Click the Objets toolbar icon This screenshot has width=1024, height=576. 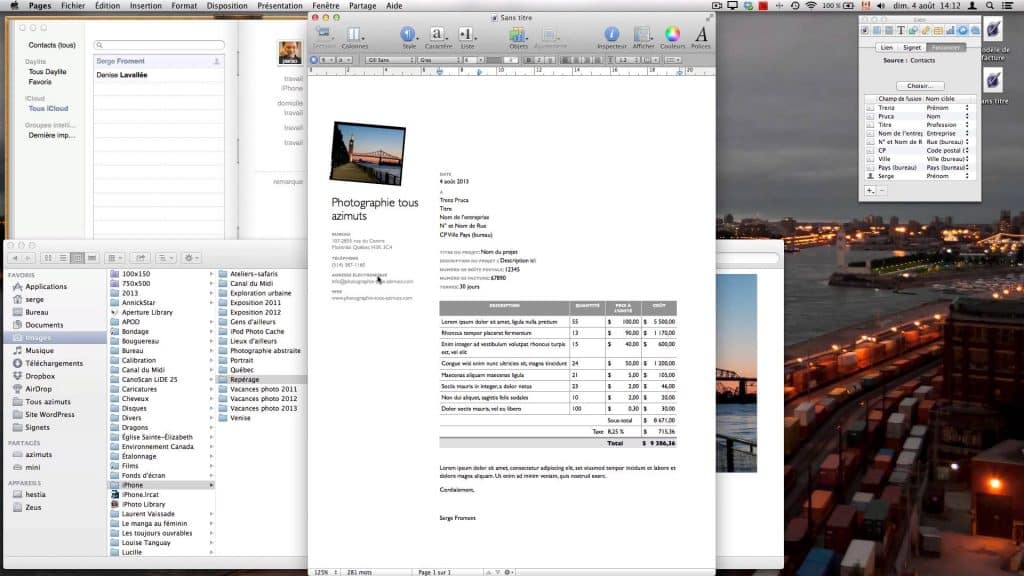click(x=518, y=35)
